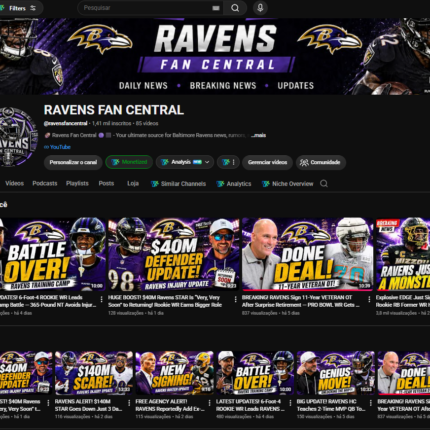Click Gerenciar vídeos button
Viewport: 430px width, 430px height.
[267, 162]
